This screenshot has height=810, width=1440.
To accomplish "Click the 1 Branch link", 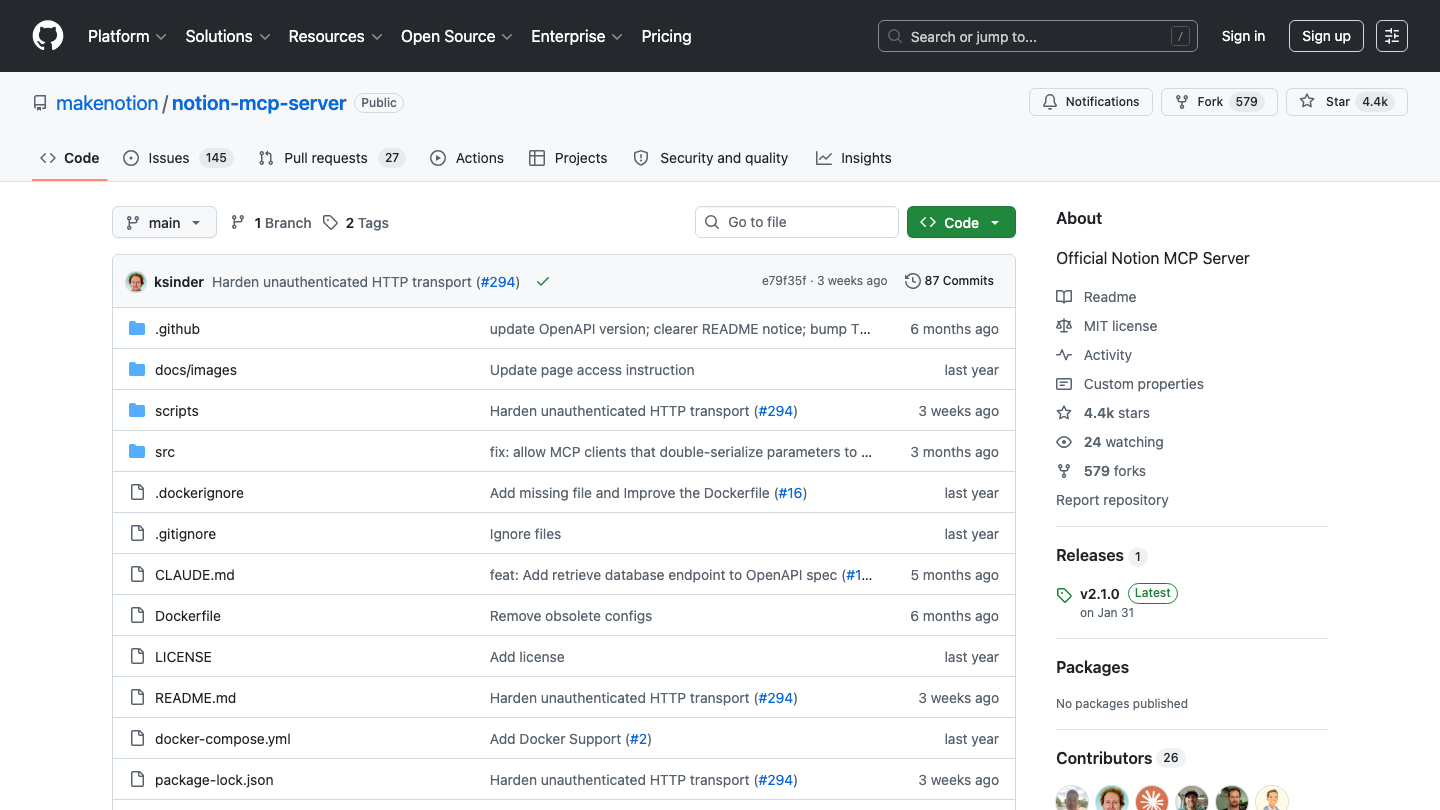I will [x=271, y=223].
